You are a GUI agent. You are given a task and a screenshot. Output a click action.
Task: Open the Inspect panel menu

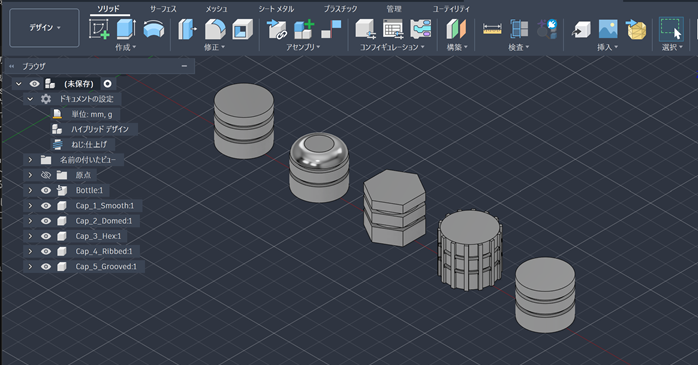519,47
